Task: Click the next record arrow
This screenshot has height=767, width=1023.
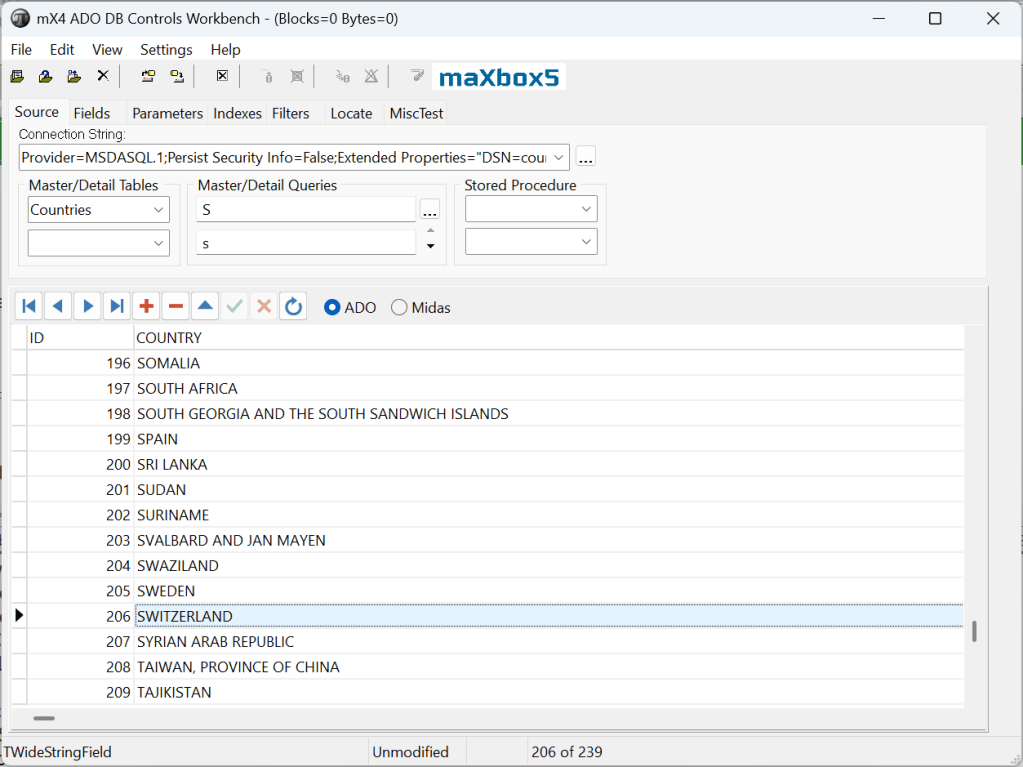Action: 88,307
